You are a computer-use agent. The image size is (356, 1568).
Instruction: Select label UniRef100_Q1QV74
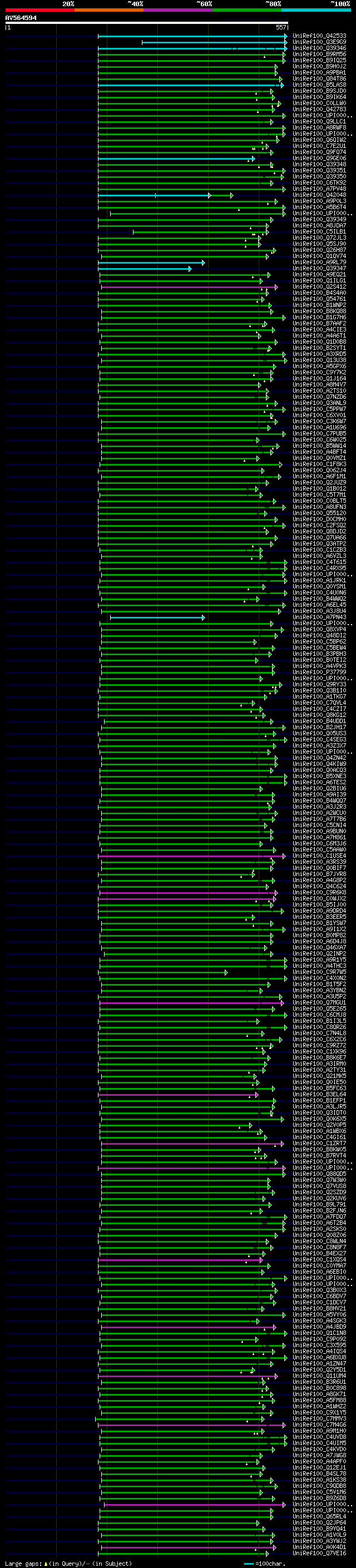coord(319,256)
